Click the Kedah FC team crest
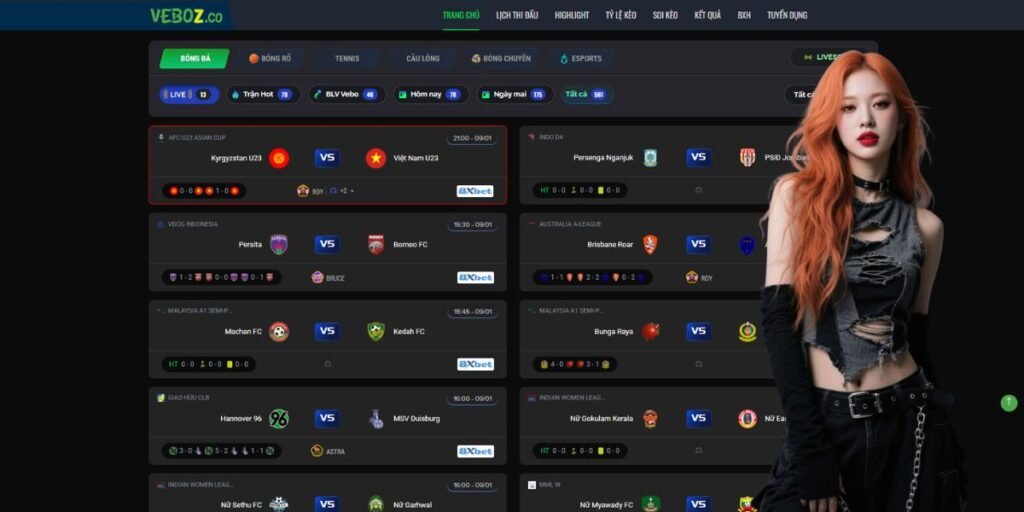The width and height of the screenshot is (1024, 512). point(376,332)
